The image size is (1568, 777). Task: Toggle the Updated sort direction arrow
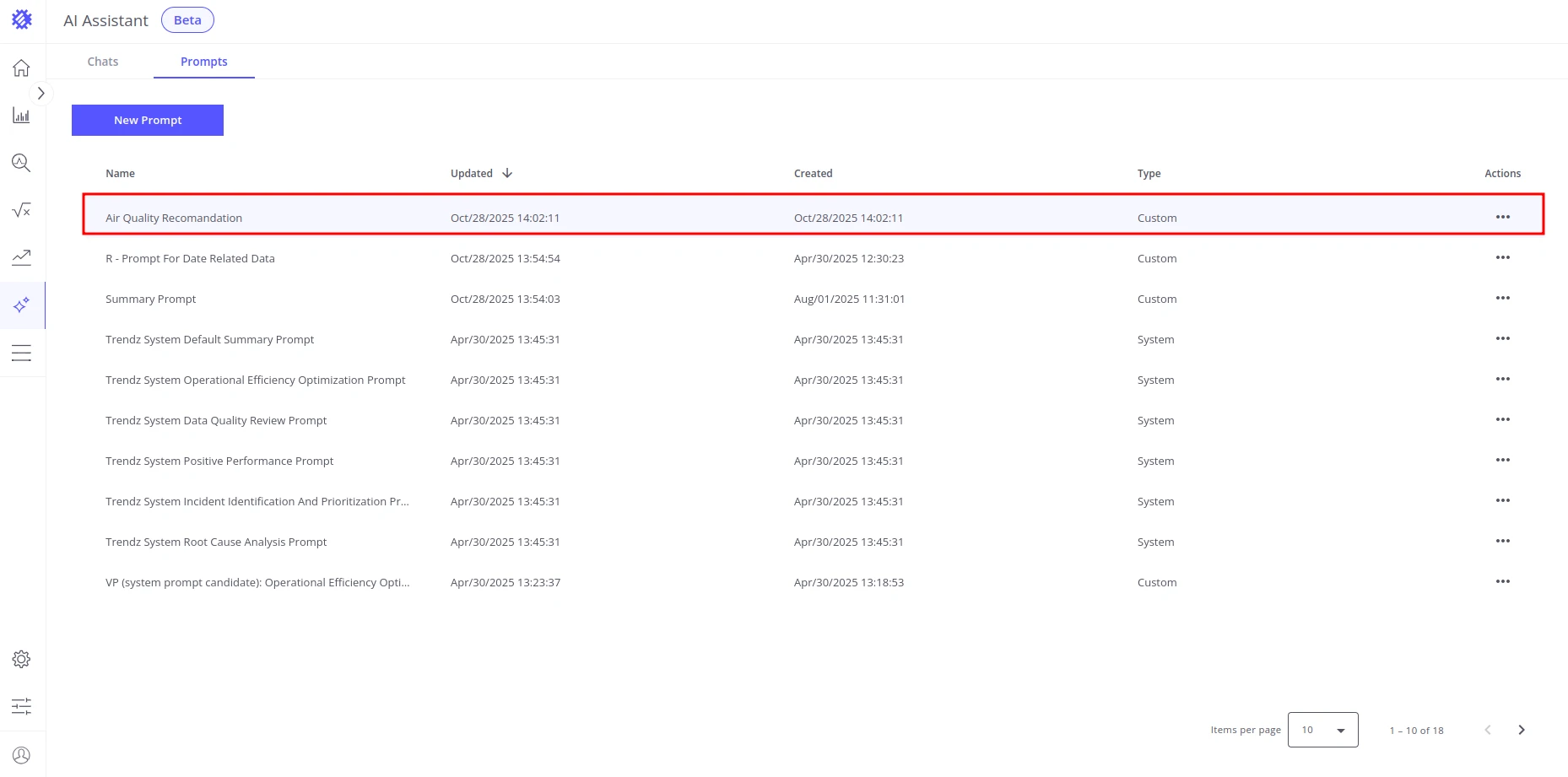click(507, 173)
